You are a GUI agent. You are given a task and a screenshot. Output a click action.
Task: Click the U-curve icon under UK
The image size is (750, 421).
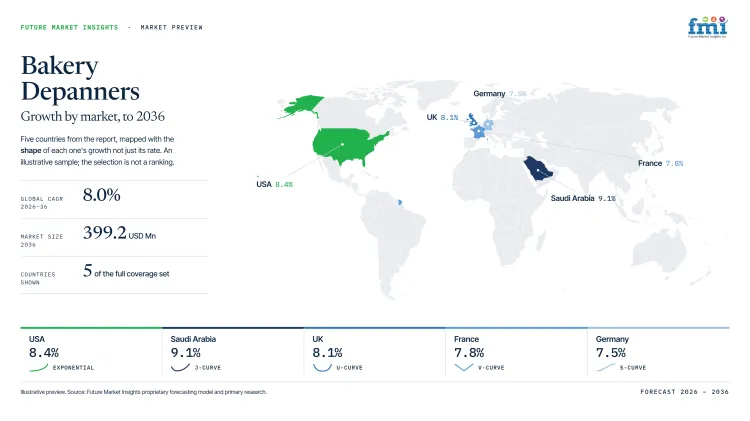click(x=322, y=367)
